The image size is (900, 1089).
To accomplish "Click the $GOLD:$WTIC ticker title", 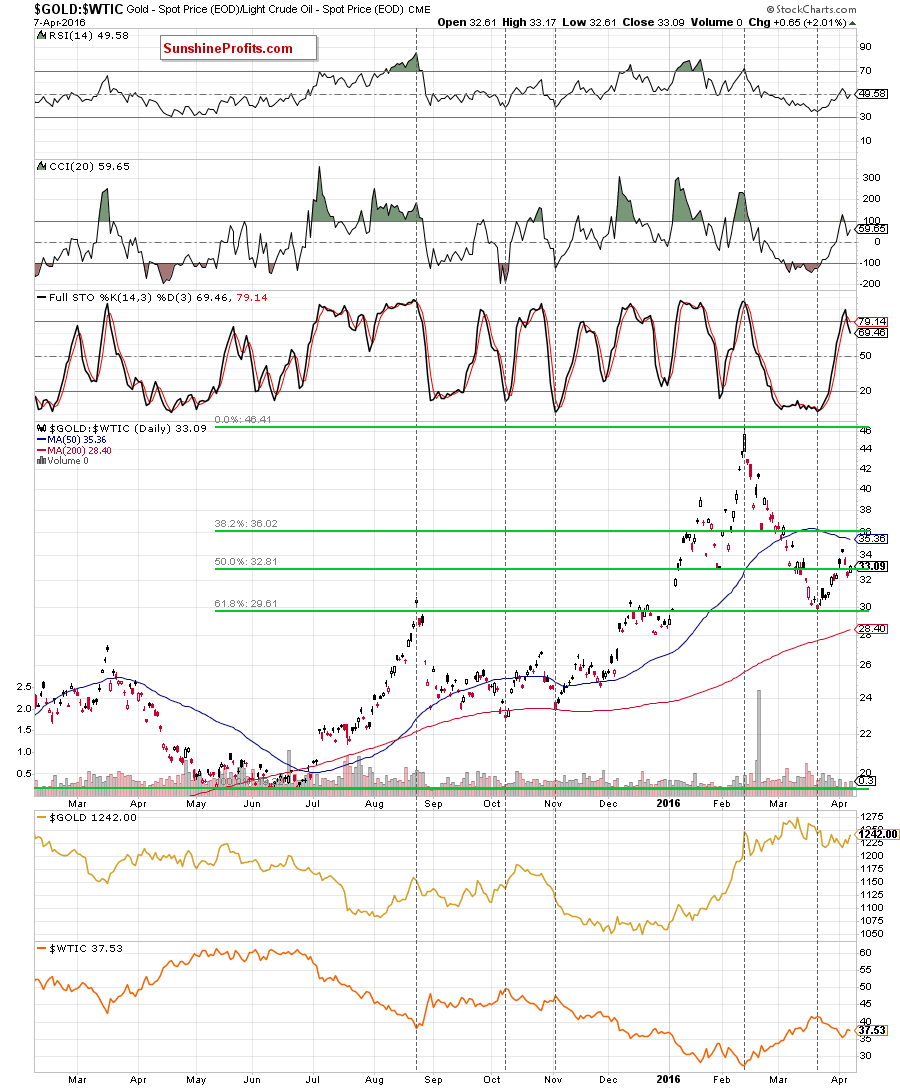I will click(x=78, y=9).
